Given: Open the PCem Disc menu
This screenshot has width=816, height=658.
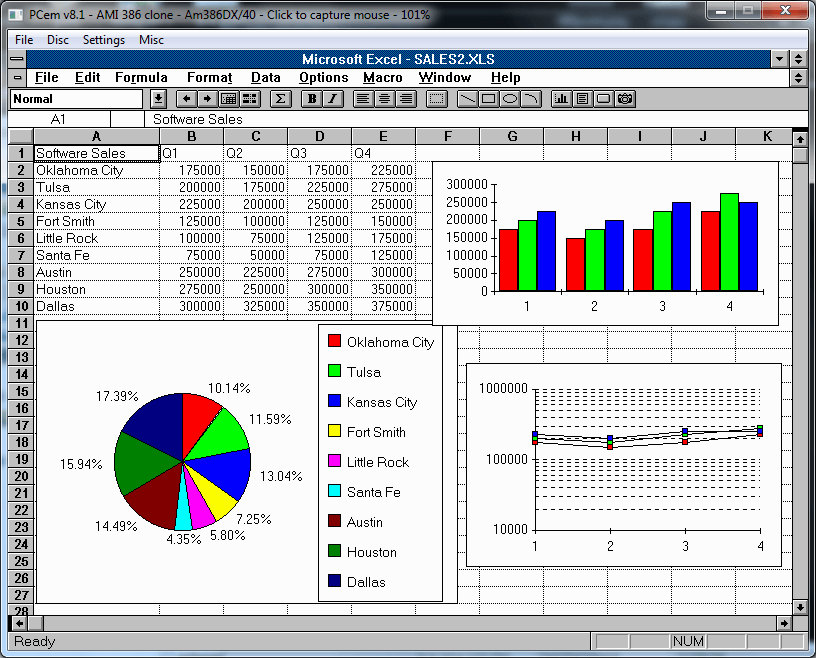Looking at the screenshot, I should click(x=57, y=40).
